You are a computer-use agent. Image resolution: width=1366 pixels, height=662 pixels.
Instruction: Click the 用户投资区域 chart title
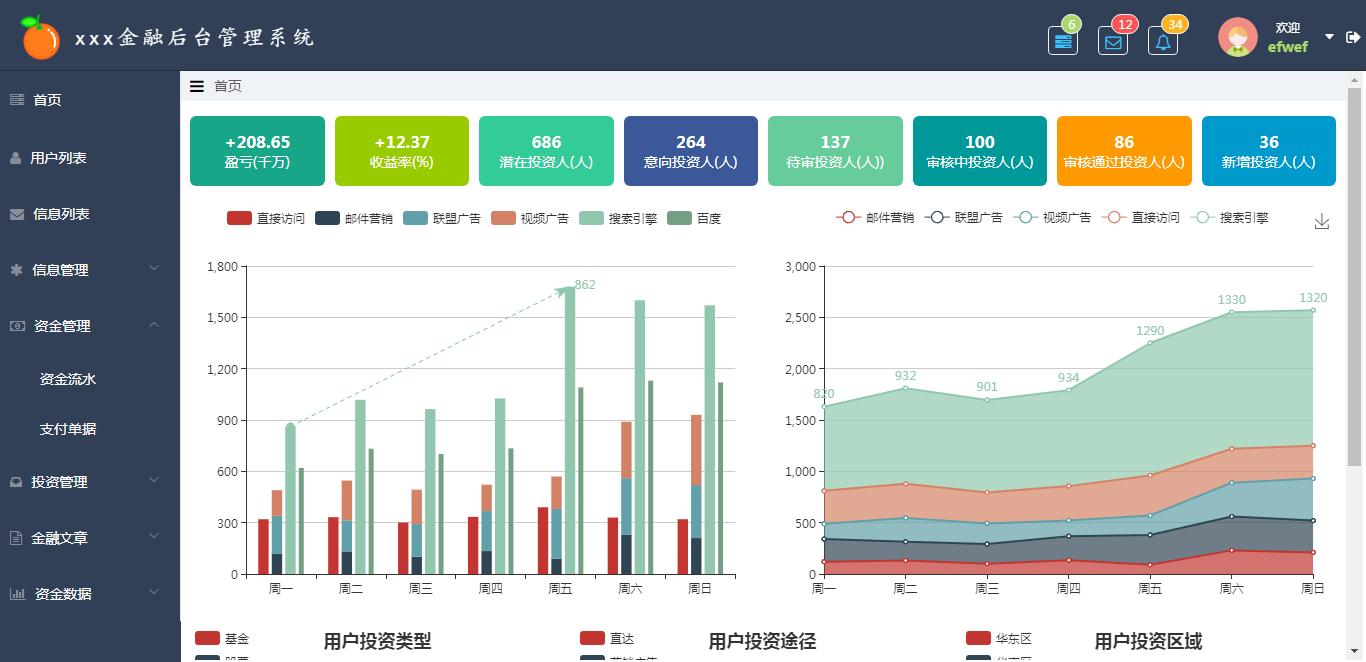pos(1148,641)
